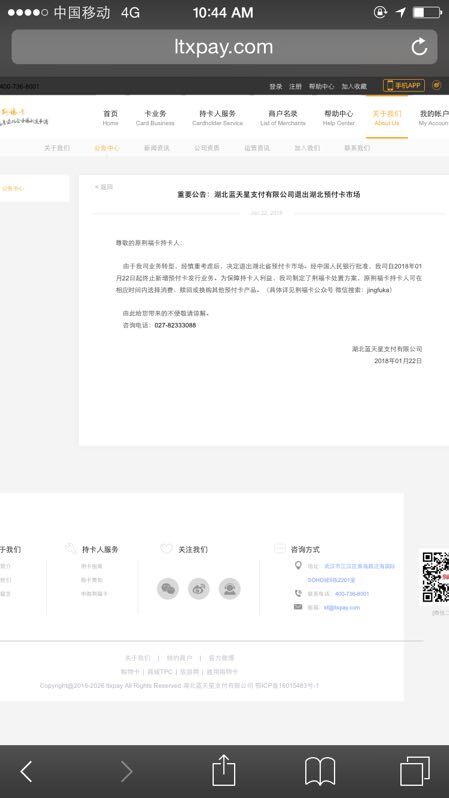The height and width of the screenshot is (798, 449).
Task: Click the company logo at top left
Action: point(24,117)
